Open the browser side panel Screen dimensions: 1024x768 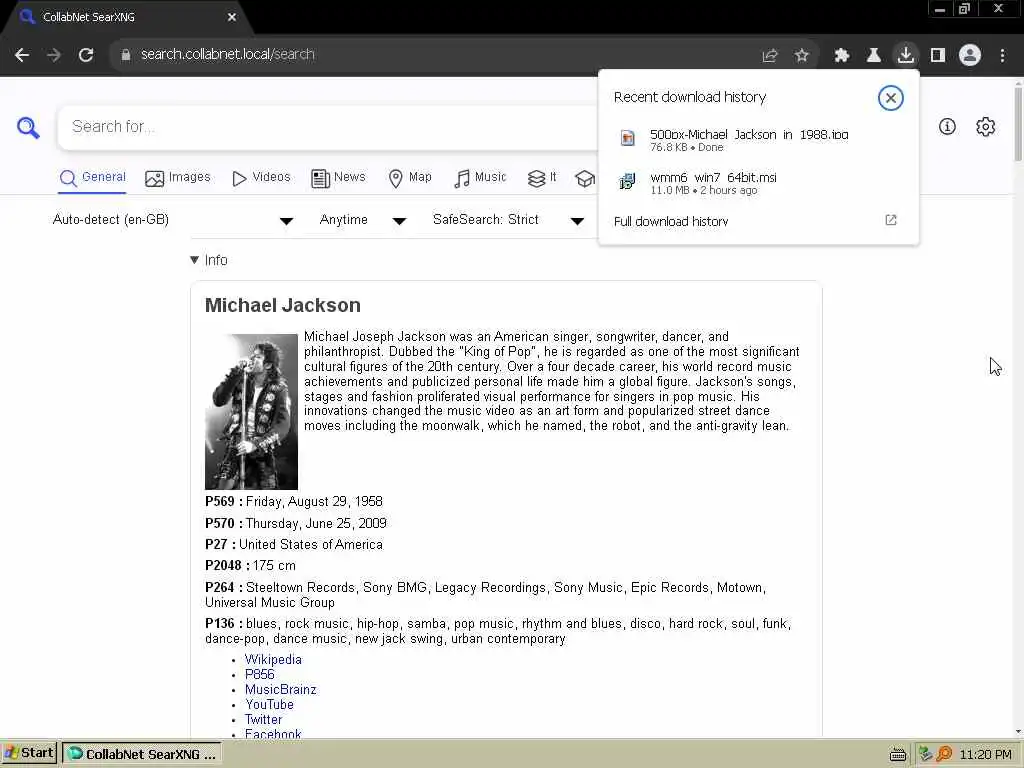938,56
